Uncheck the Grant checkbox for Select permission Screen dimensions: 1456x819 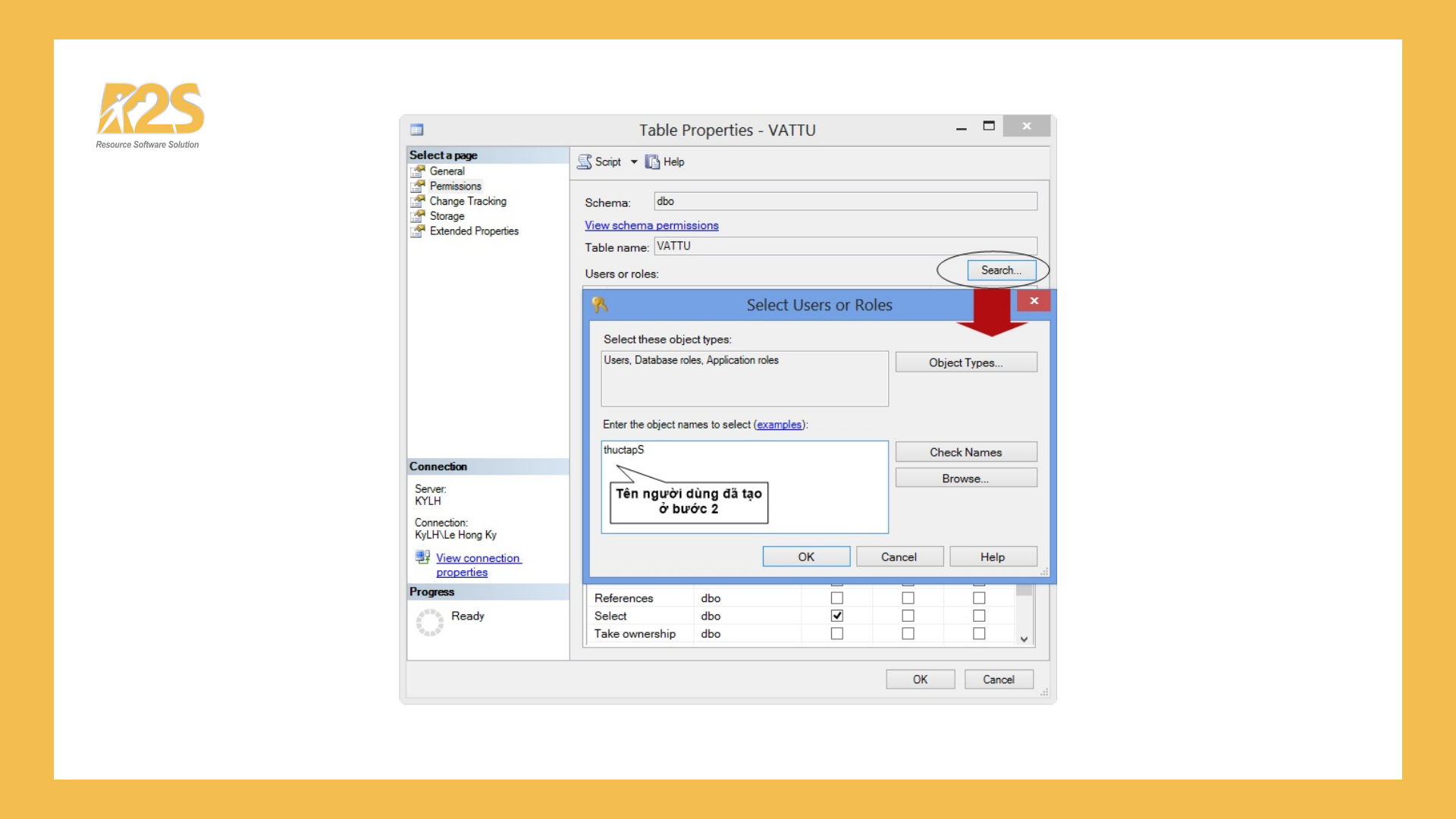click(x=836, y=615)
